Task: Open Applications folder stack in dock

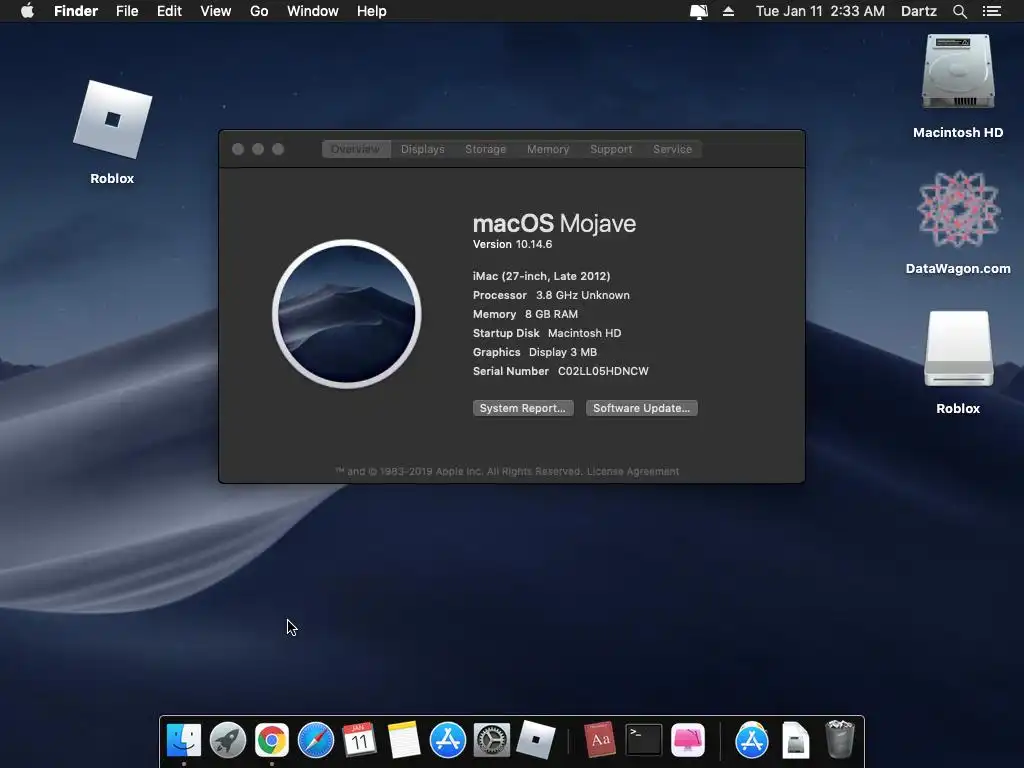Action: point(752,741)
